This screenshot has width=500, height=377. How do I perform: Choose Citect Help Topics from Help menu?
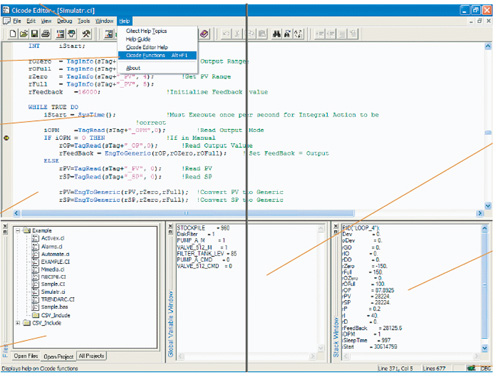pyautogui.click(x=146, y=31)
